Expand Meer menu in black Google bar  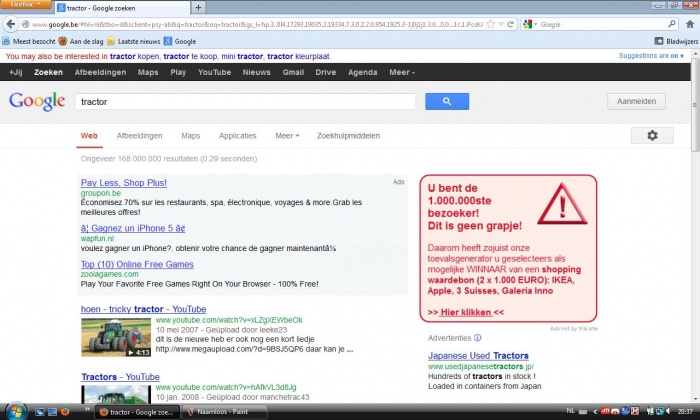coord(402,72)
